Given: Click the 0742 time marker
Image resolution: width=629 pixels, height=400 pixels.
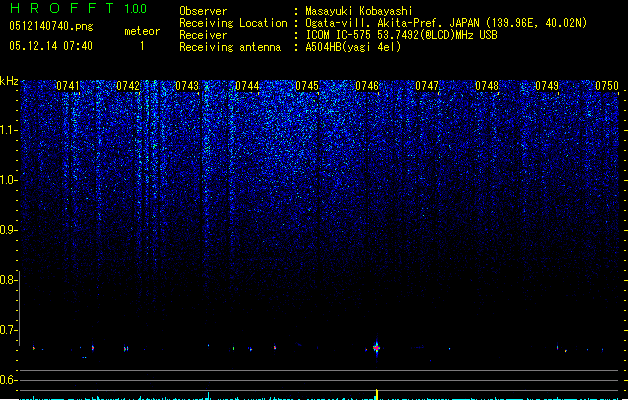Looking at the screenshot, I should (x=128, y=86).
